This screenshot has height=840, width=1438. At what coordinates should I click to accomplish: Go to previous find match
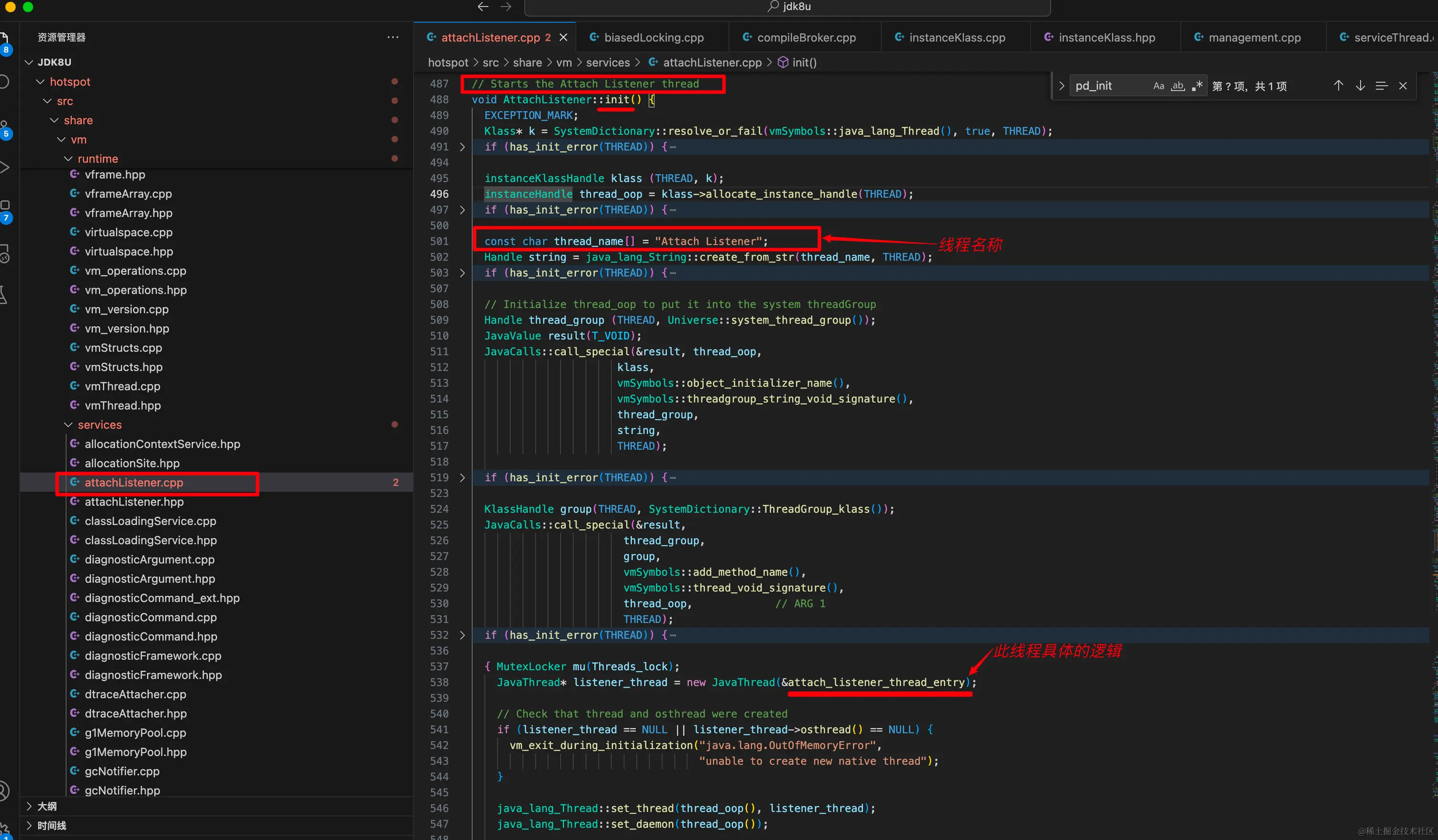[1338, 86]
